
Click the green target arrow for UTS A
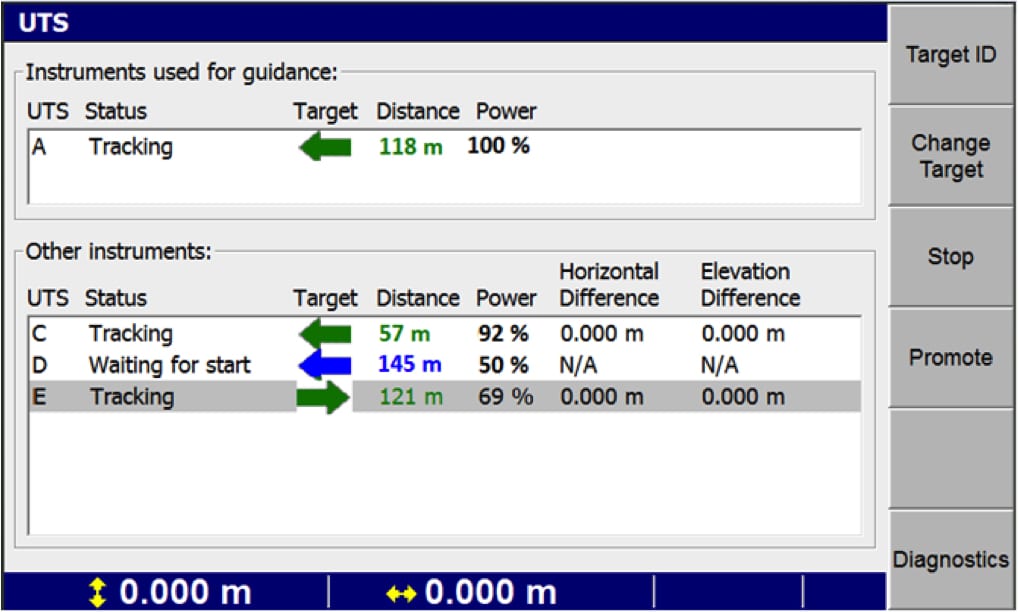click(x=325, y=147)
